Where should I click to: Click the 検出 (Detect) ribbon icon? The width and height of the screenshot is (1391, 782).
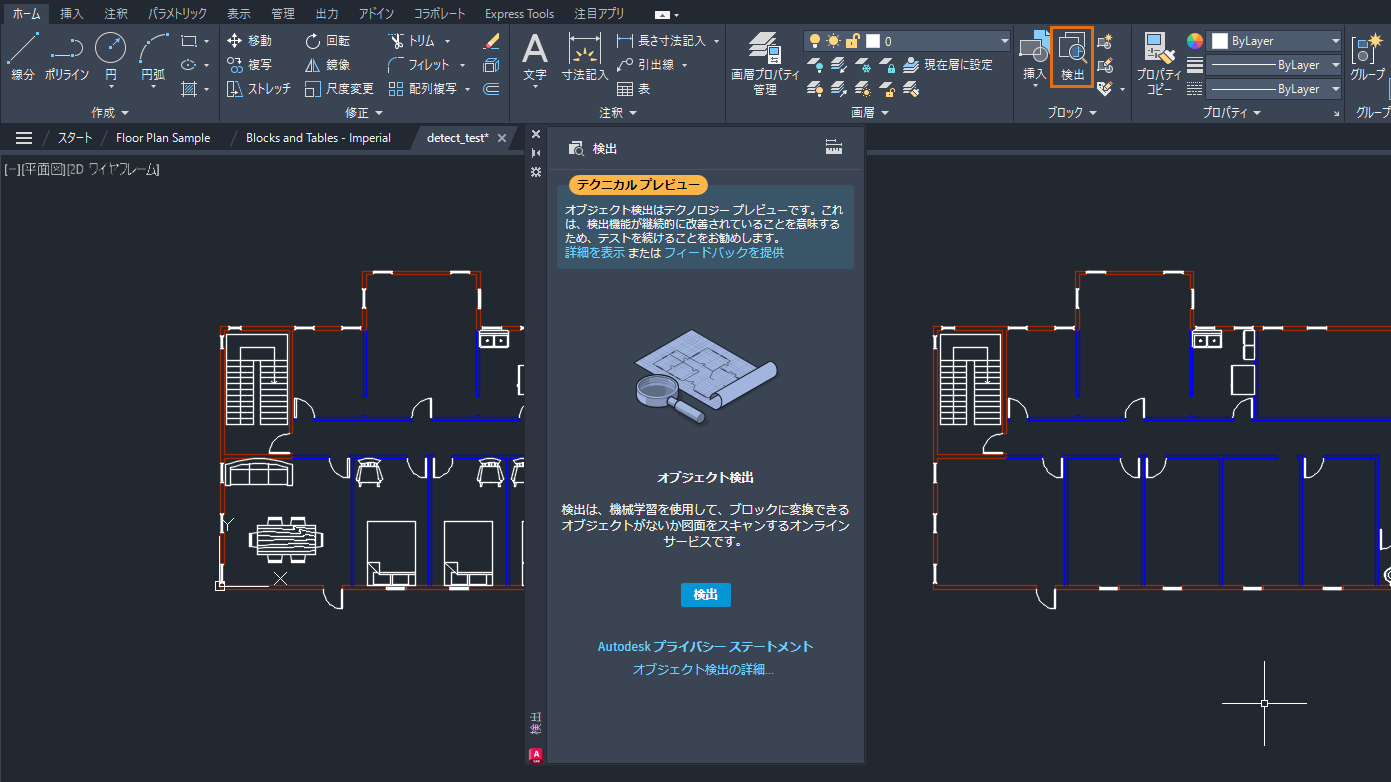coord(1072,57)
